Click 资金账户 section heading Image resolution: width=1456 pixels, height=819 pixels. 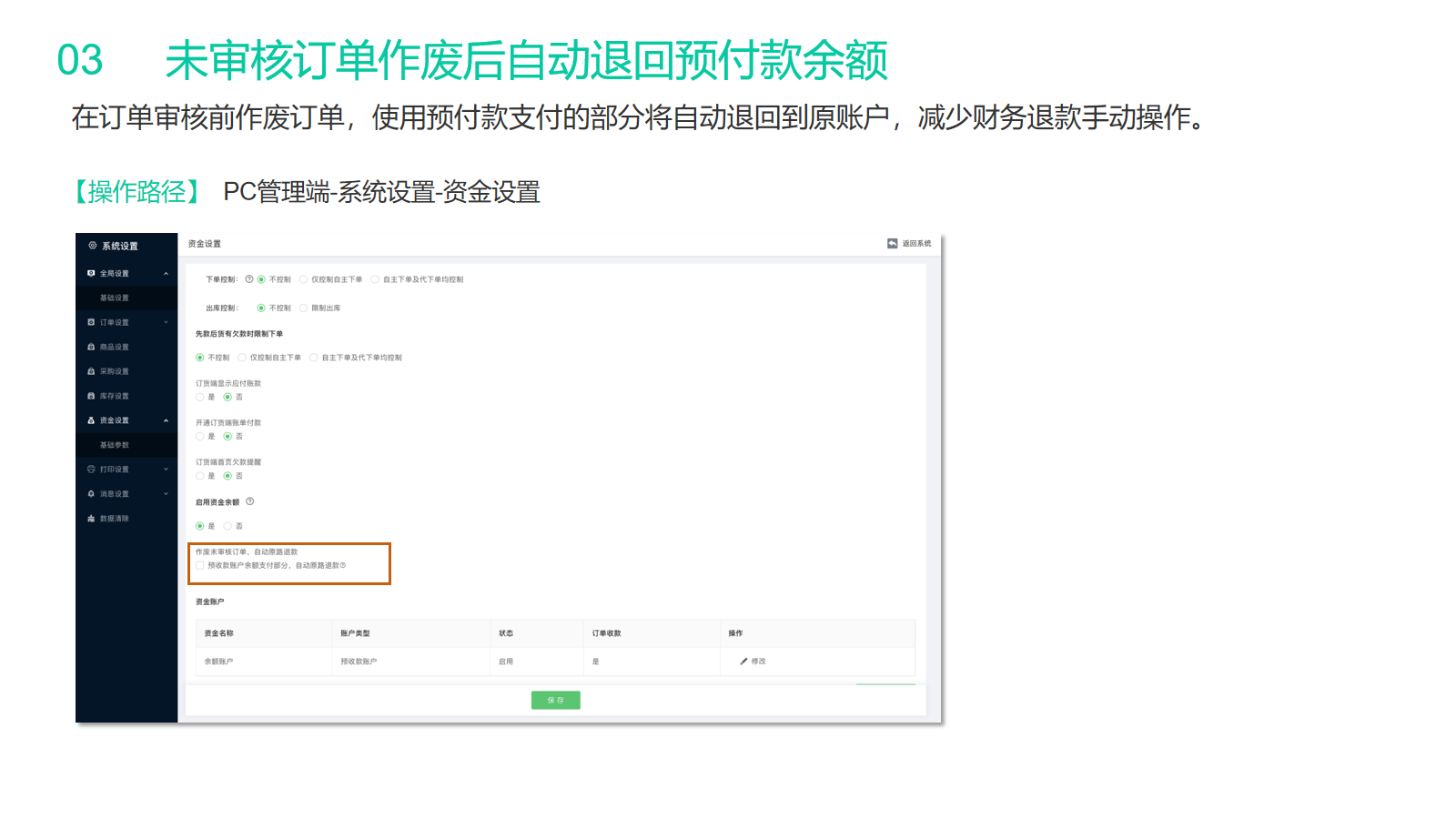[x=210, y=602]
